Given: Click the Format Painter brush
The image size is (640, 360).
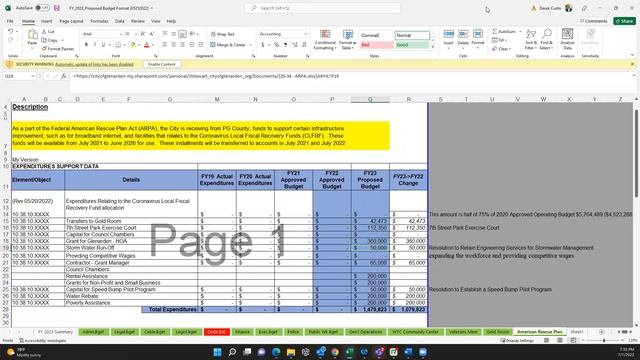Looking at the screenshot, I should pos(44,49).
